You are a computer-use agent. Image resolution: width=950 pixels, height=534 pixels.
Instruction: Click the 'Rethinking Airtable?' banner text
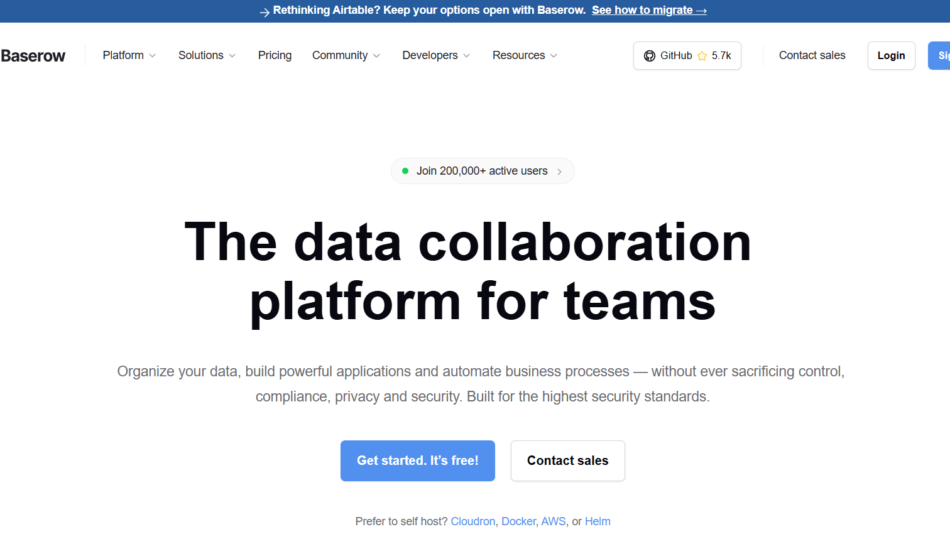pos(429,10)
